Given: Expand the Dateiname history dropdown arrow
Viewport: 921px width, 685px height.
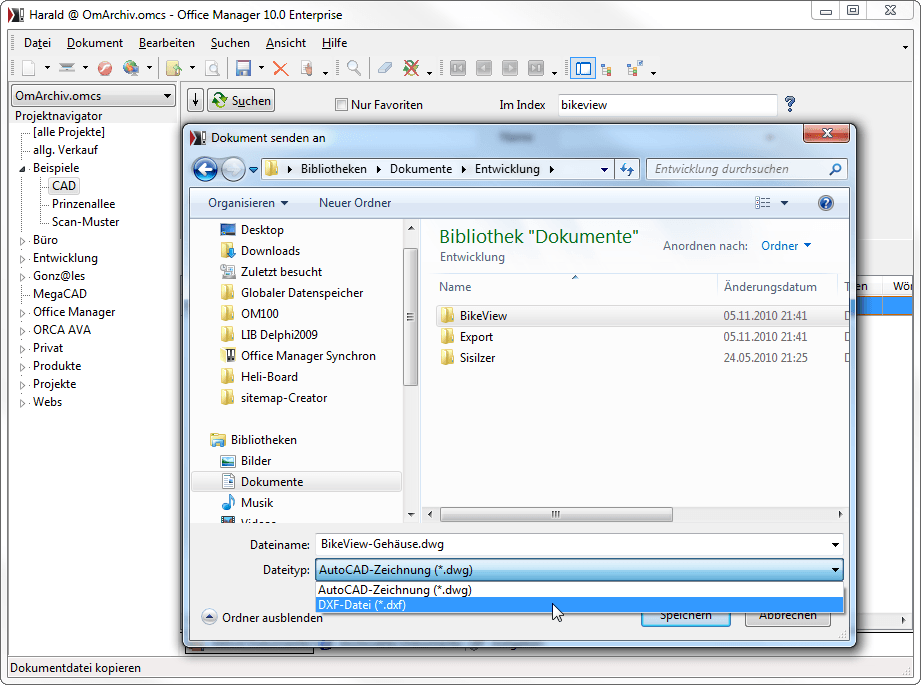Looking at the screenshot, I should [835, 545].
